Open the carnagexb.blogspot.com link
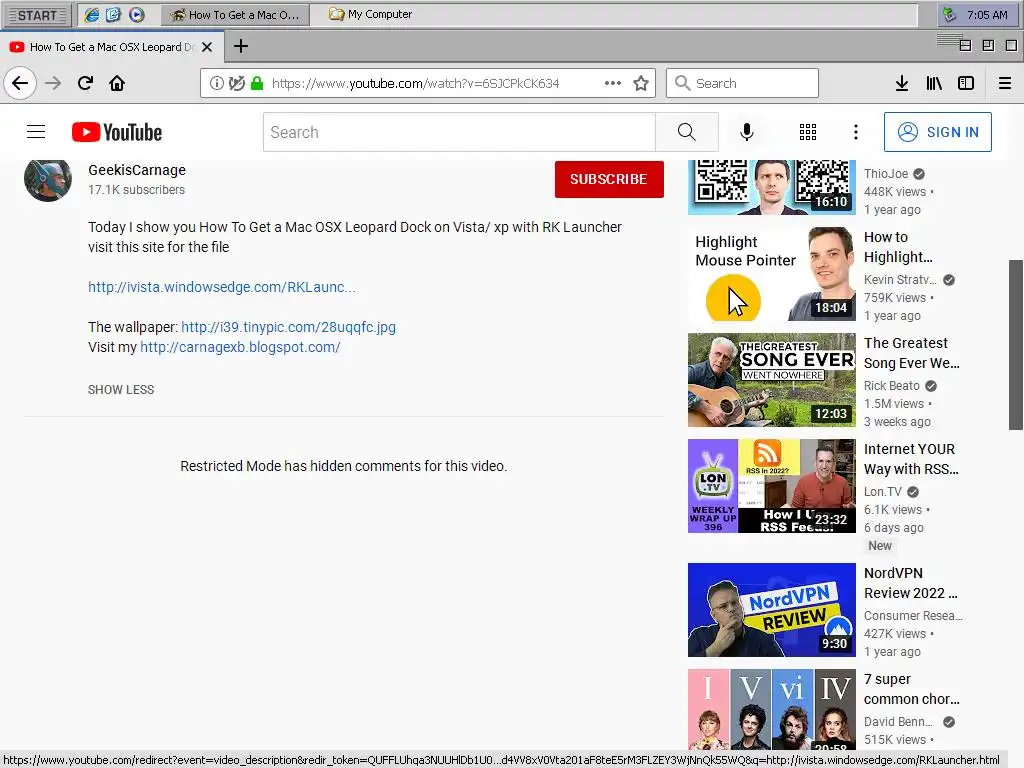The image size is (1024, 768). 240,347
